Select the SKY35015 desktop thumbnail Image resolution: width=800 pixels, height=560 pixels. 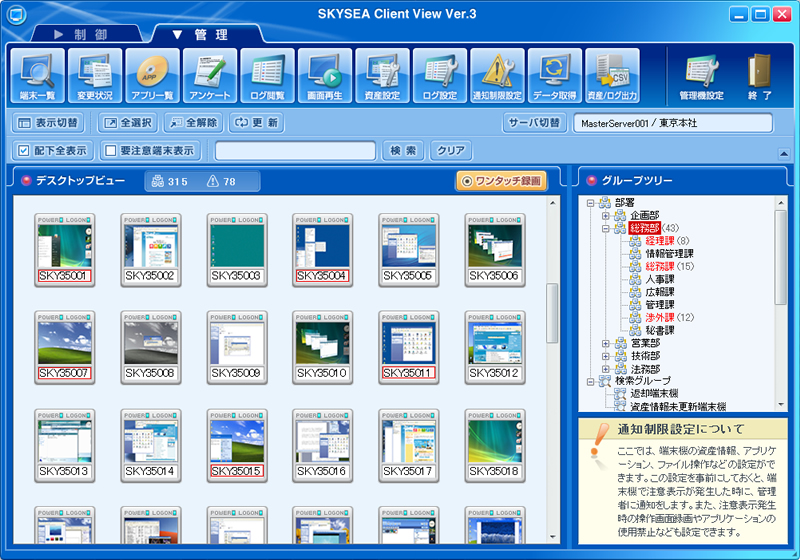pos(237,445)
